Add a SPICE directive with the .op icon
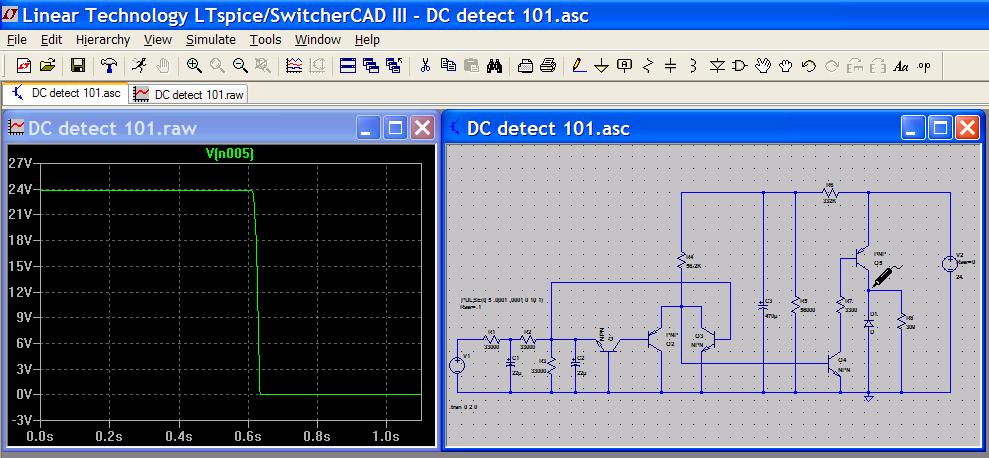The image size is (989, 458). (923, 65)
